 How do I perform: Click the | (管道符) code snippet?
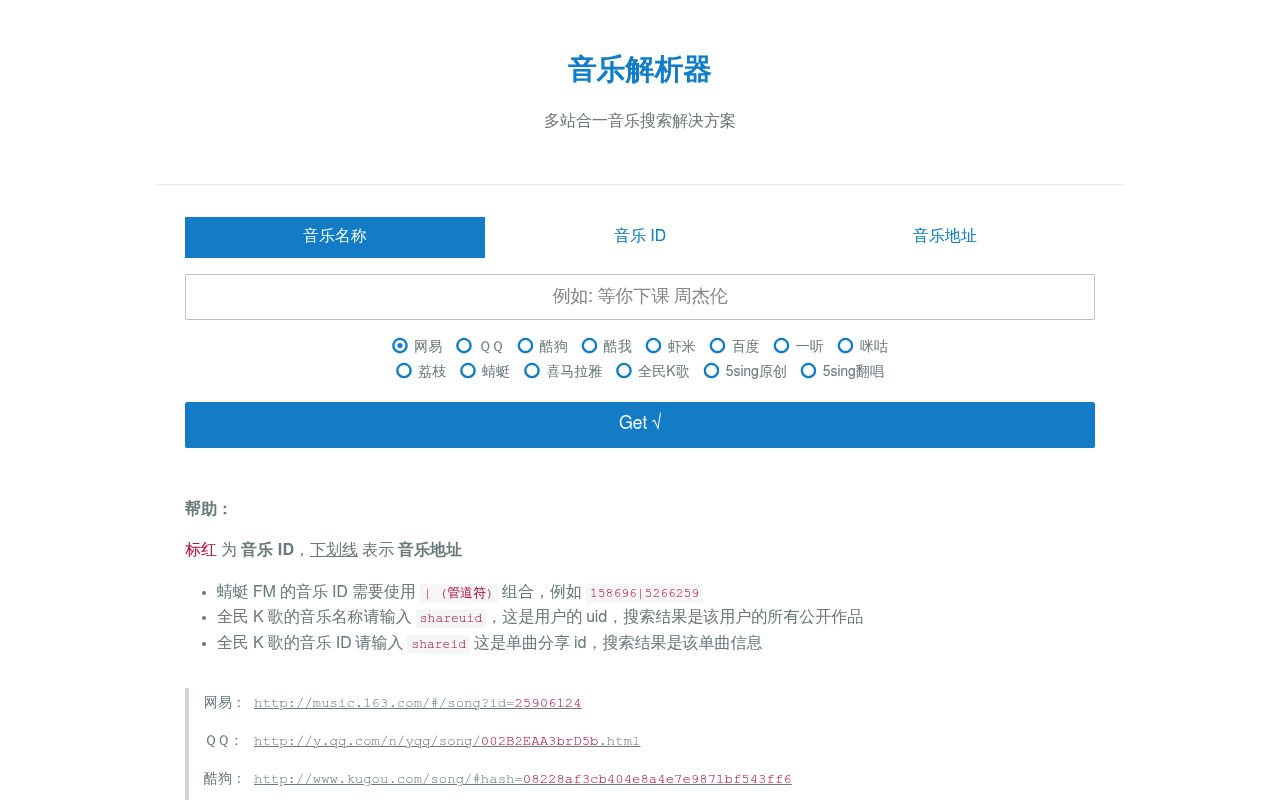459,593
